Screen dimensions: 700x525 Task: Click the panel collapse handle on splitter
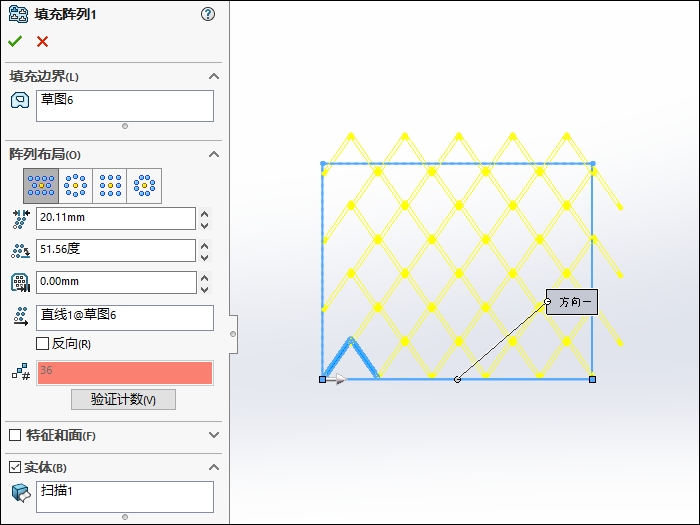(233, 334)
